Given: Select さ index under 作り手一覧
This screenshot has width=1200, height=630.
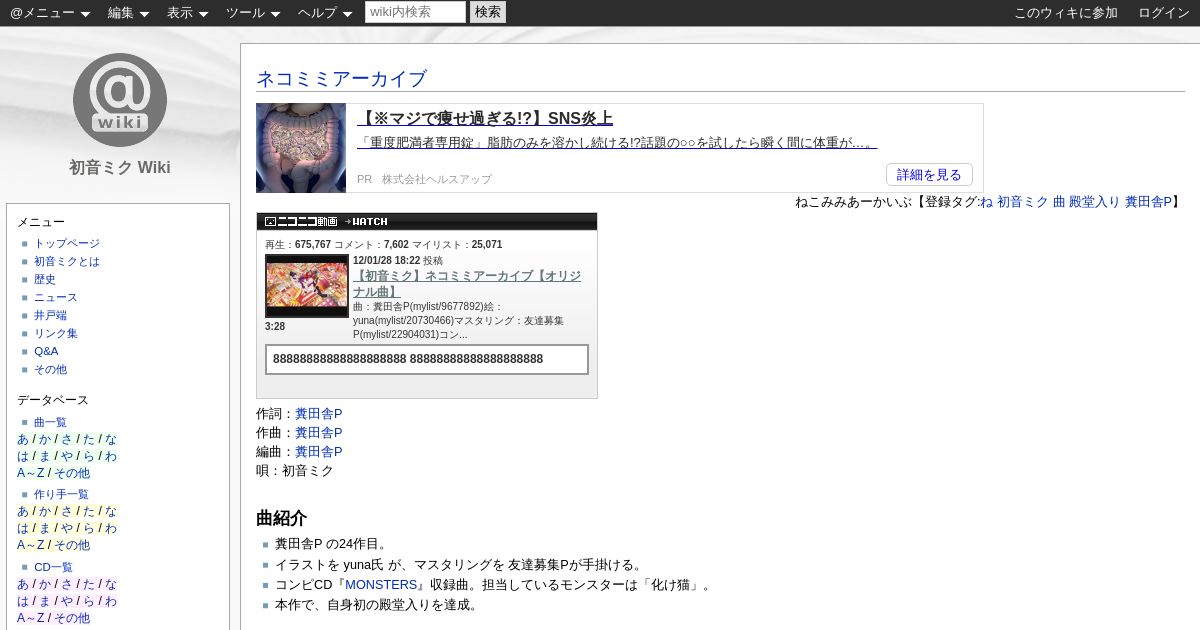Looking at the screenshot, I should point(67,512).
